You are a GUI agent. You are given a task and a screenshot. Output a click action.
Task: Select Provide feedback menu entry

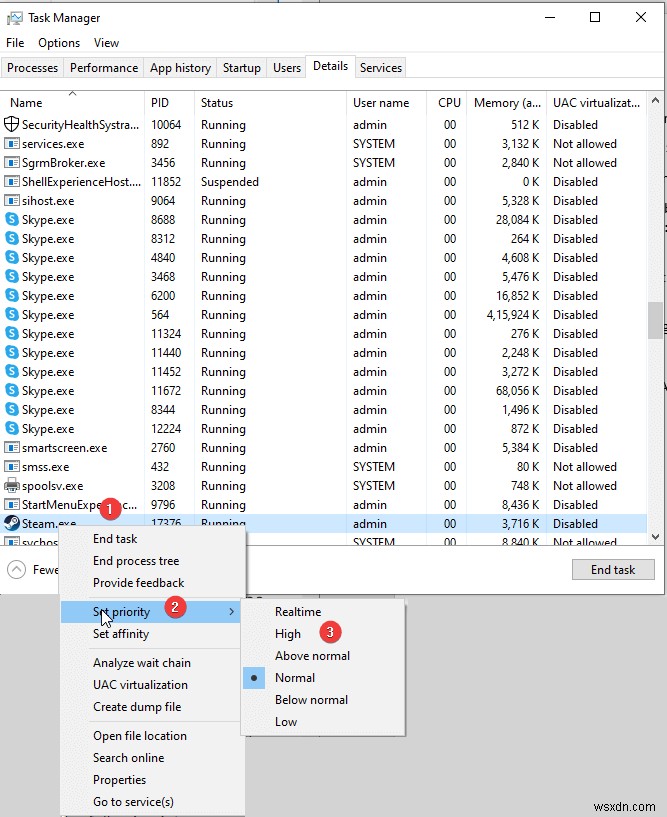[x=139, y=583]
